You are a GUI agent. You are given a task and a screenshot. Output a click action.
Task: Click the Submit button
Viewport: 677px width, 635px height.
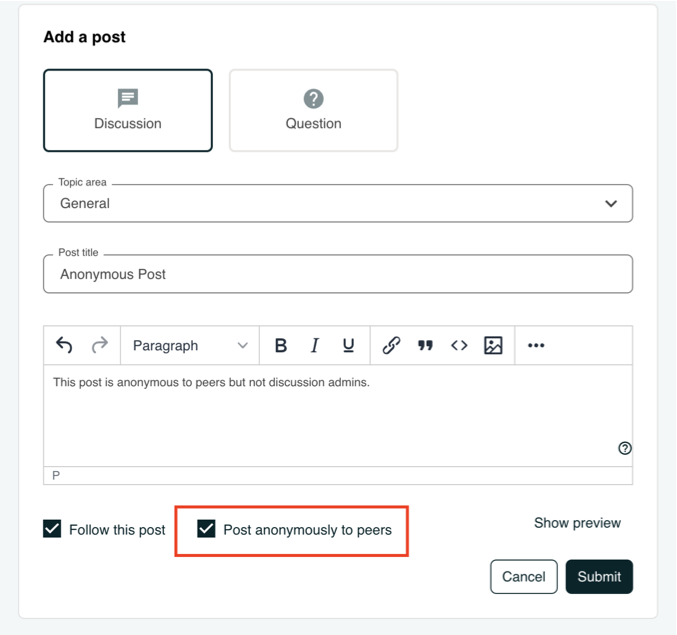click(x=599, y=577)
